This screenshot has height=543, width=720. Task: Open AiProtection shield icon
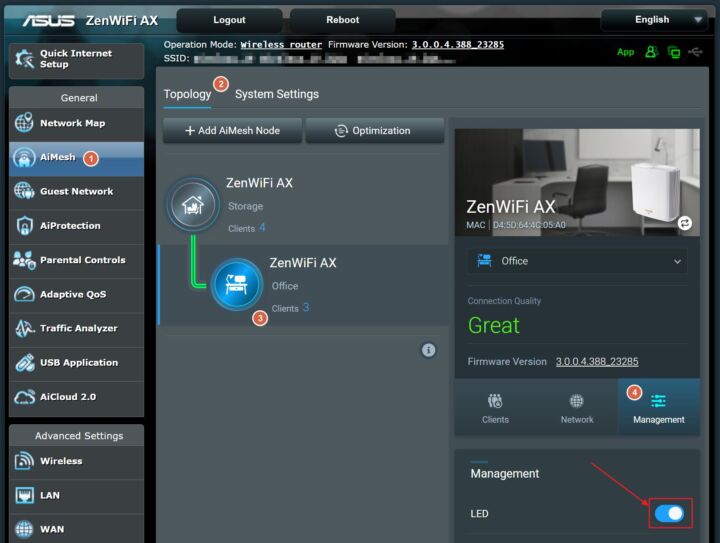pyautogui.click(x=24, y=225)
